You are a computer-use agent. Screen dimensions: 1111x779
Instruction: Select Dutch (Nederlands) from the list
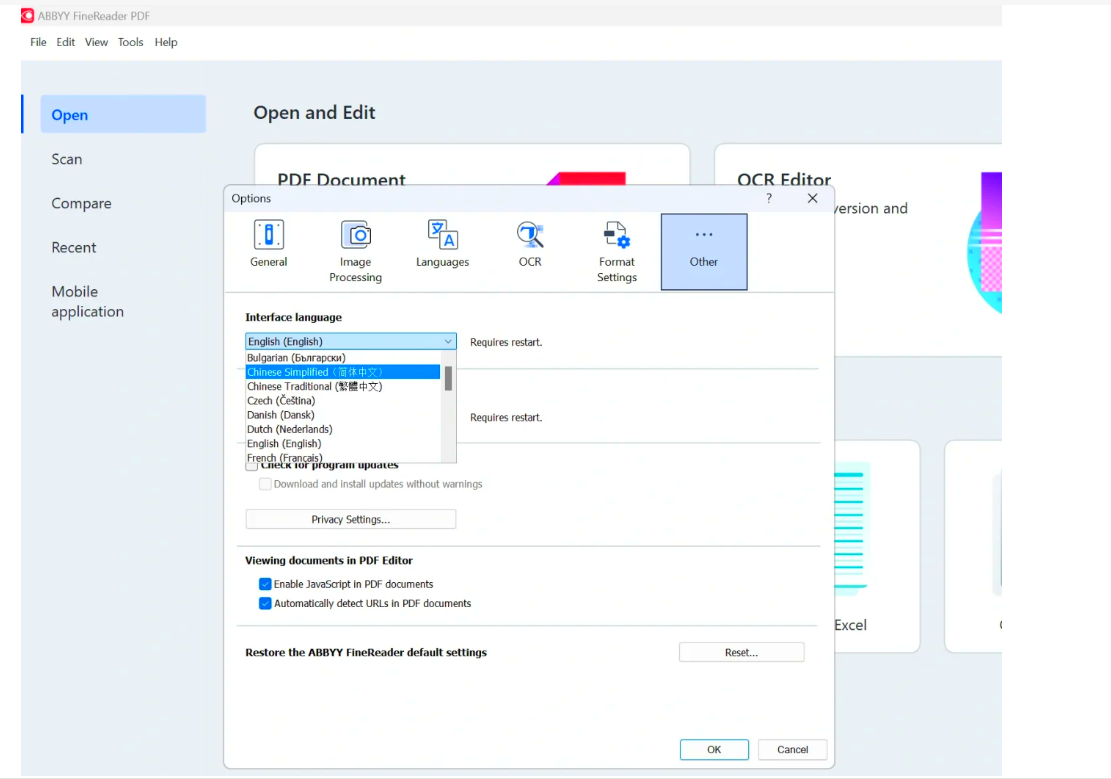(343, 429)
